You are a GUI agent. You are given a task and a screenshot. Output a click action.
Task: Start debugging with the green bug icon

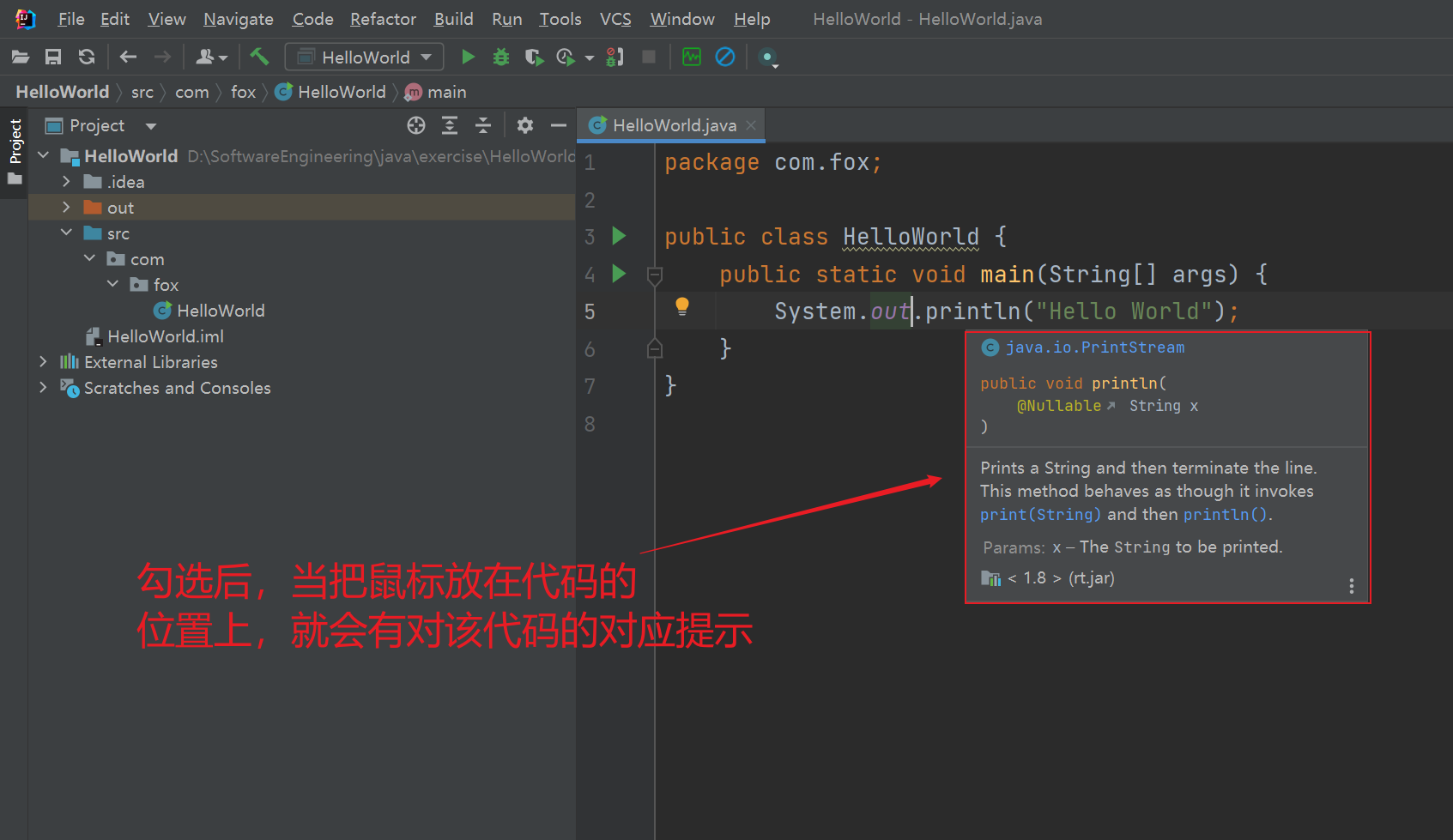click(x=501, y=57)
